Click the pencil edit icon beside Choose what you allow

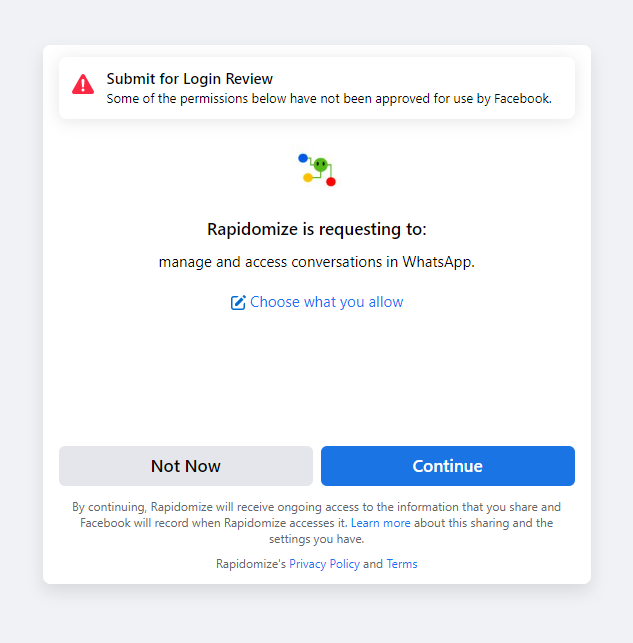(238, 302)
